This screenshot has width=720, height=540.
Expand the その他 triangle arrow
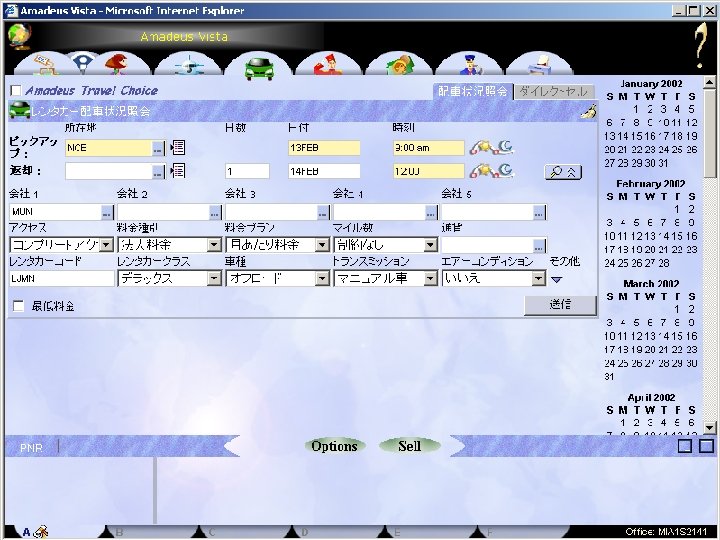click(557, 279)
